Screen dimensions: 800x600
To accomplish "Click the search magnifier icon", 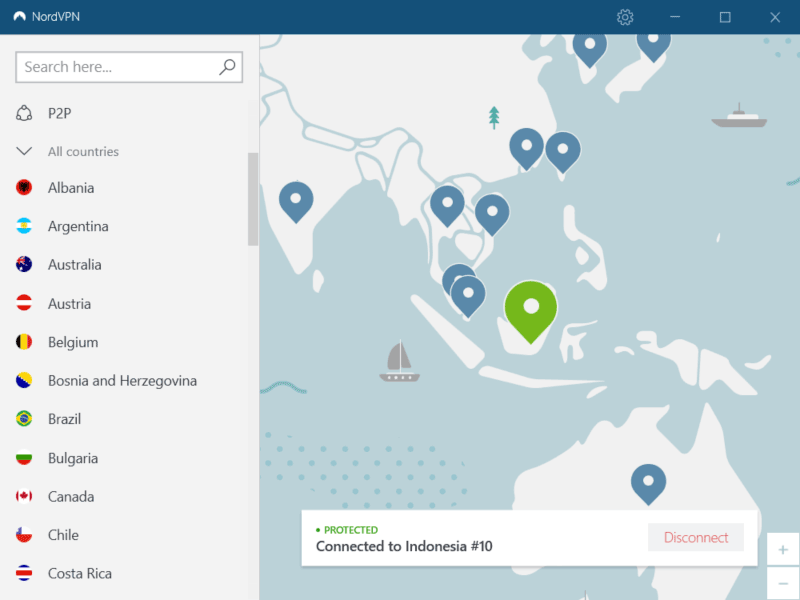I will [227, 66].
